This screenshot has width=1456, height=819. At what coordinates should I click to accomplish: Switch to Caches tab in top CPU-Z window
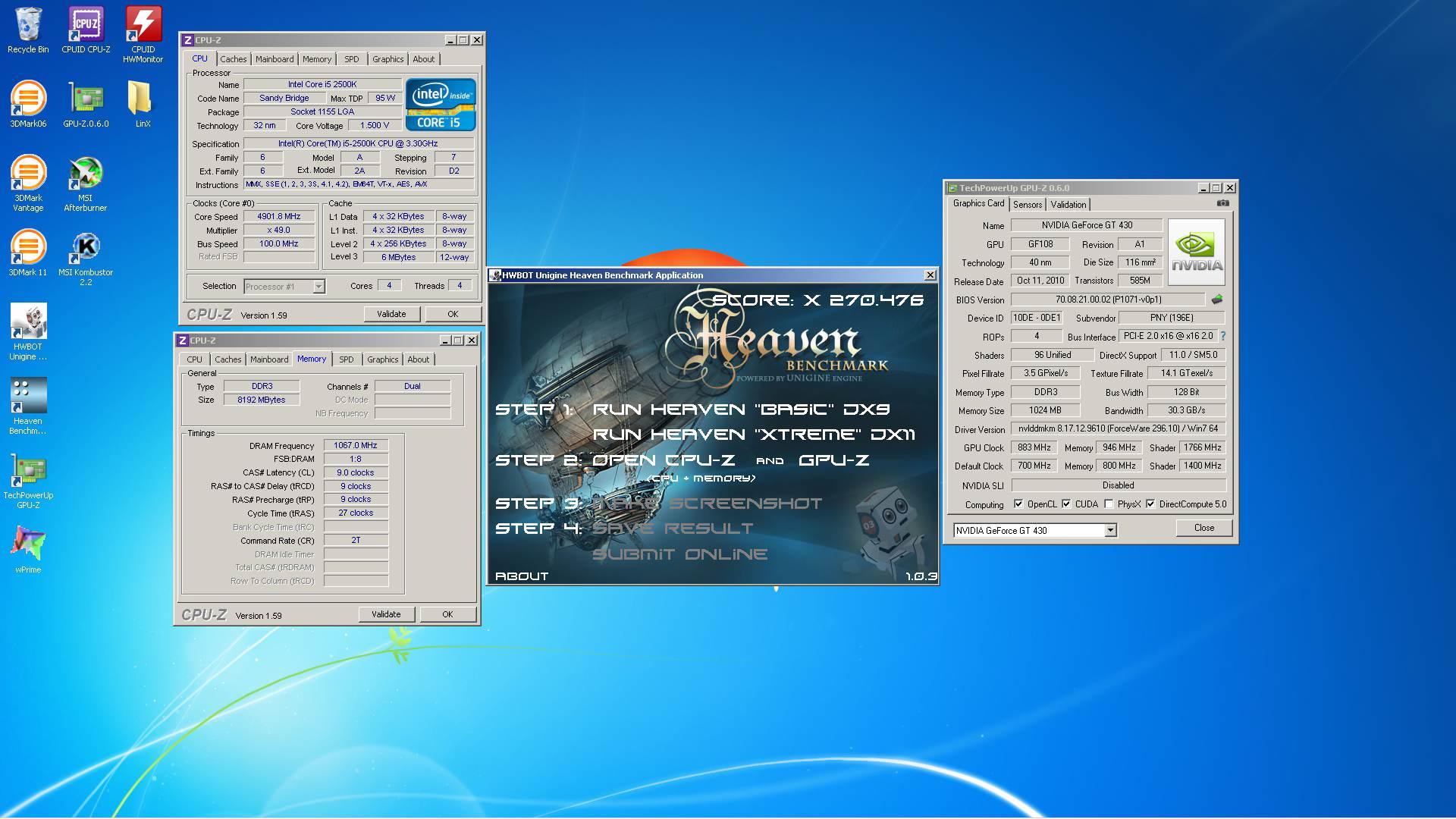pyautogui.click(x=234, y=59)
